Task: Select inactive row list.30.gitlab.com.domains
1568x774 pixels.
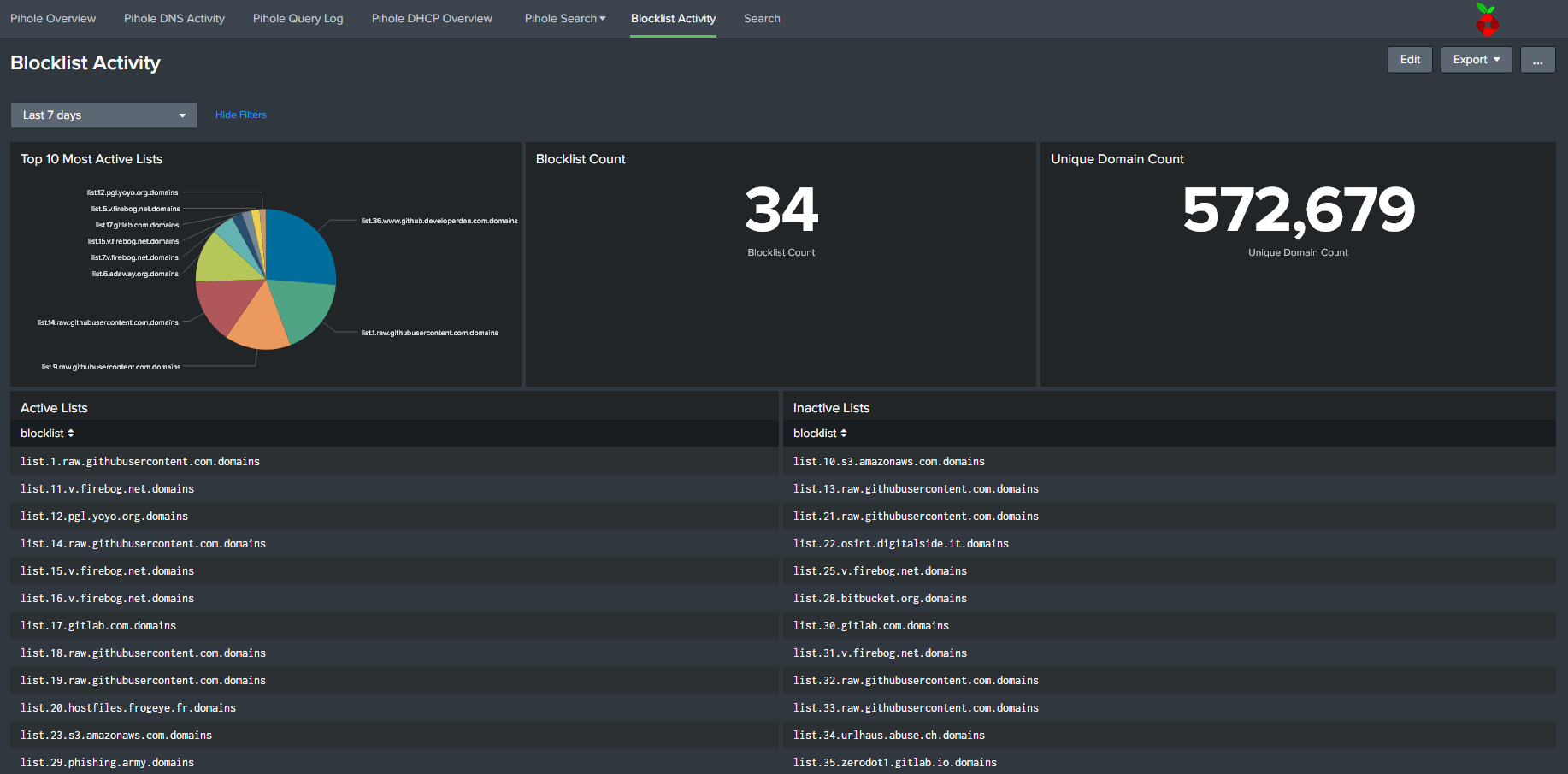Action: [1170, 625]
